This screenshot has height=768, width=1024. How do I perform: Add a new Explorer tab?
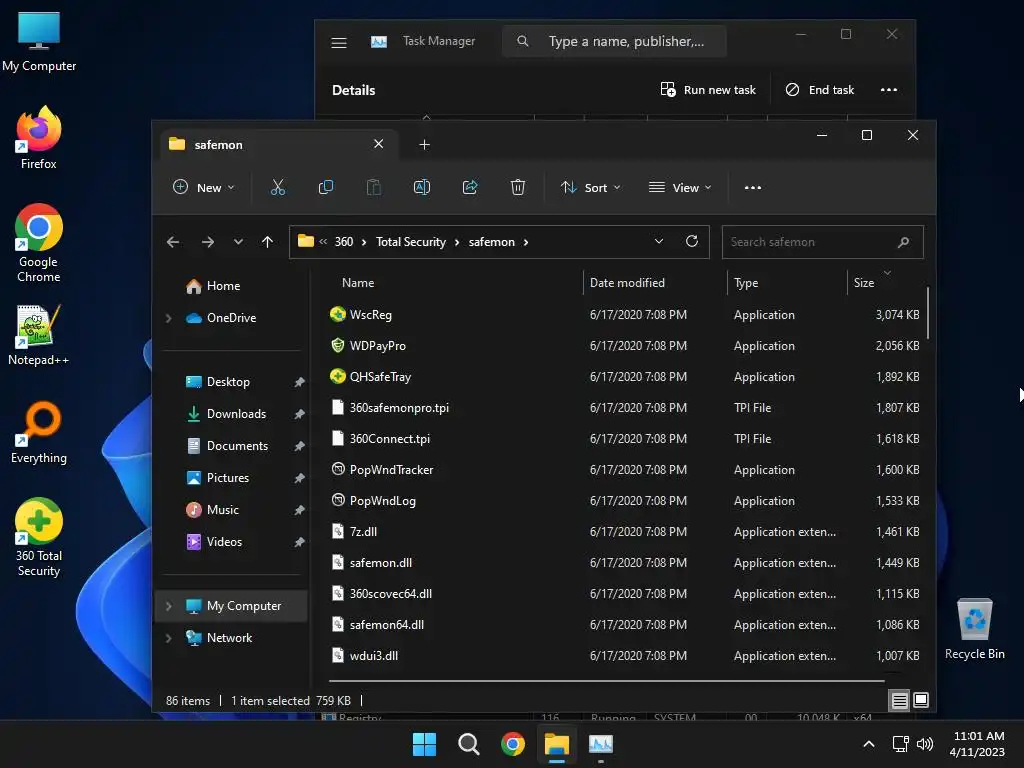pyautogui.click(x=424, y=144)
